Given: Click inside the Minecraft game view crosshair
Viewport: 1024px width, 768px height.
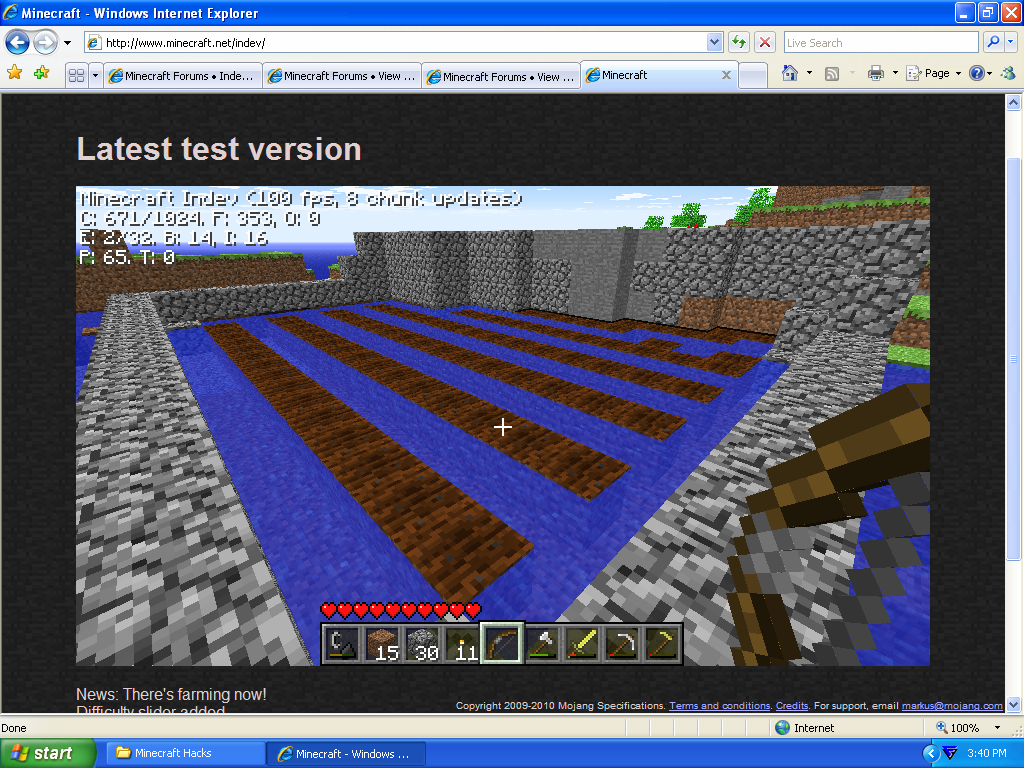Looking at the screenshot, I should [x=502, y=427].
